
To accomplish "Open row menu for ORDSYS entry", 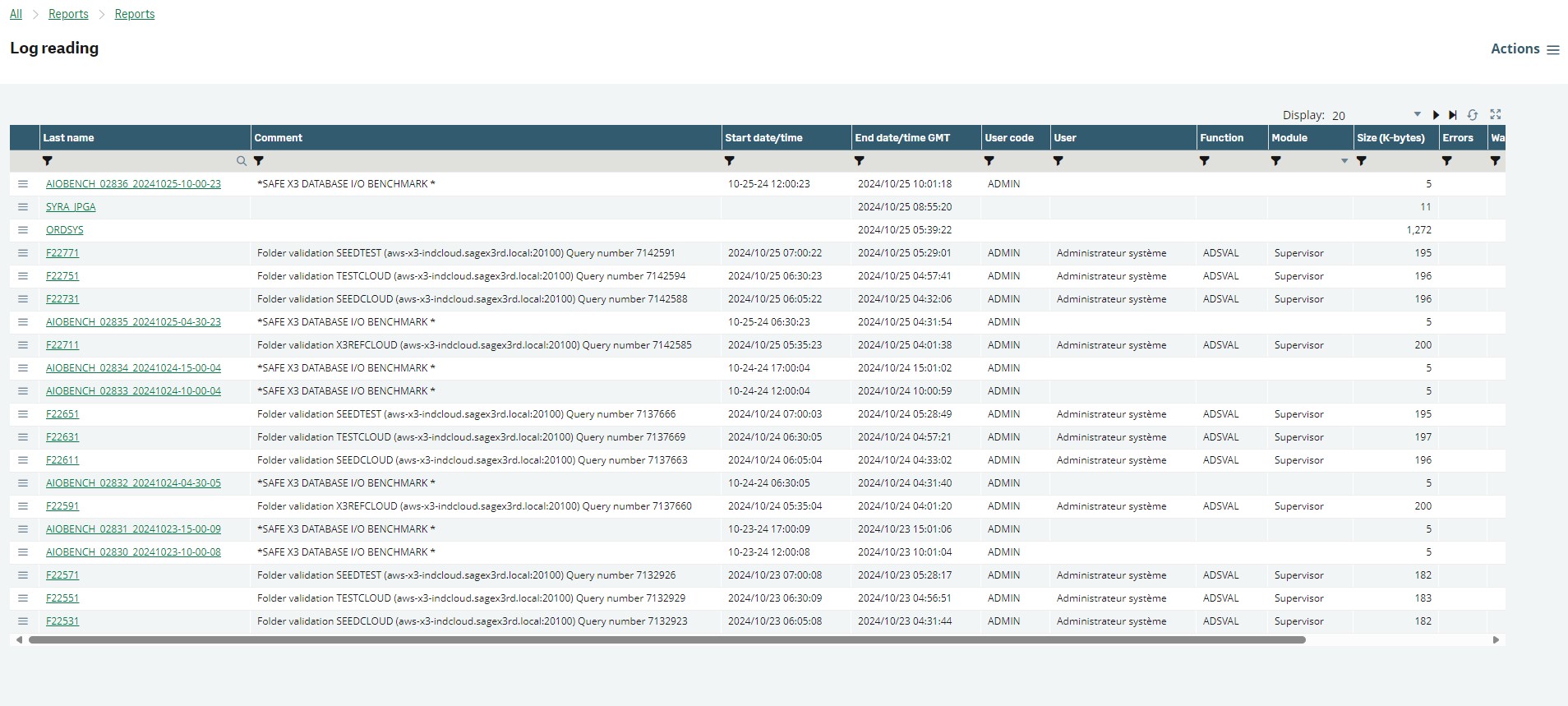I will 23,230.
